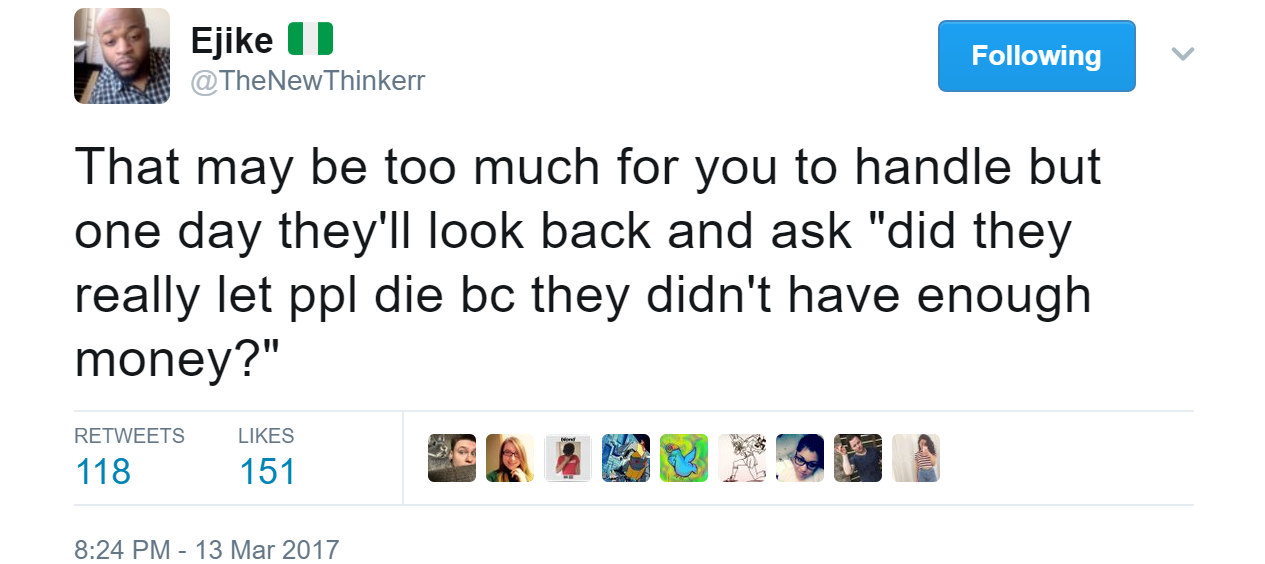The height and width of the screenshot is (564, 1265).
Task: View the 151 likes list
Action: pyautogui.click(x=267, y=471)
